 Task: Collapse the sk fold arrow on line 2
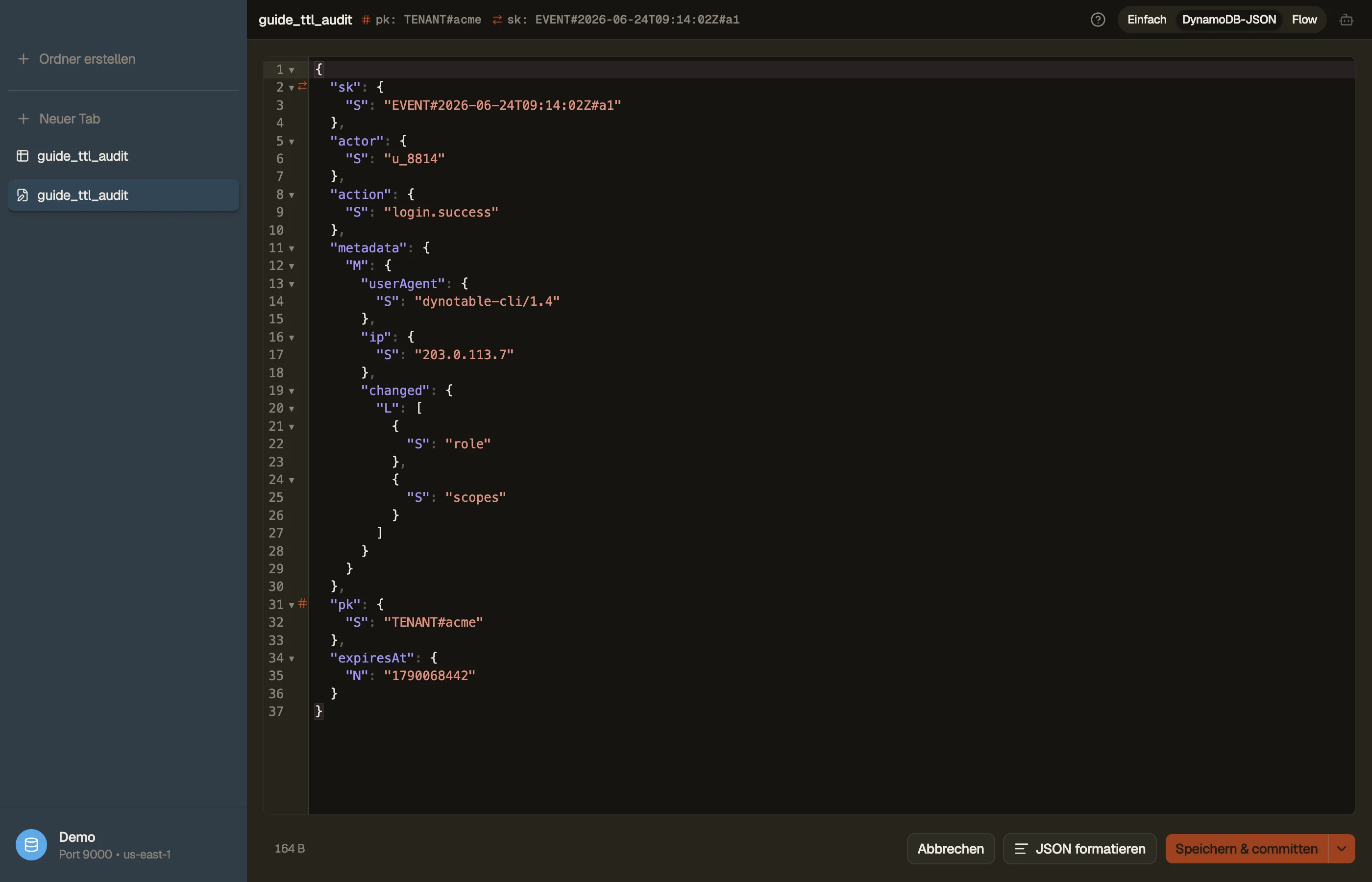pos(292,88)
